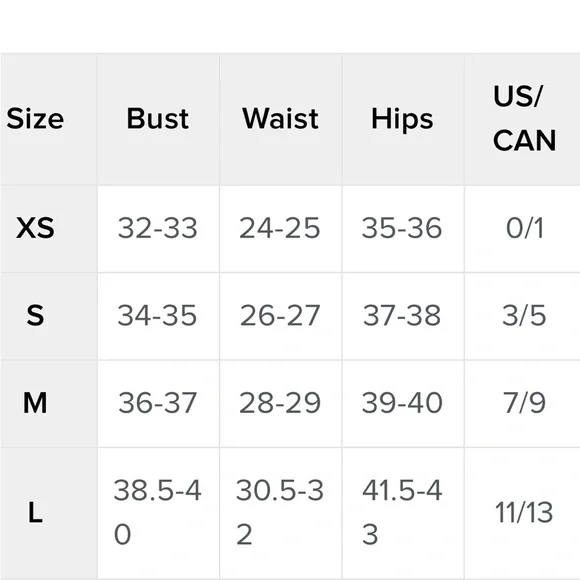This screenshot has width=580, height=580.
Task: Select the S size row label
Action: (35, 315)
